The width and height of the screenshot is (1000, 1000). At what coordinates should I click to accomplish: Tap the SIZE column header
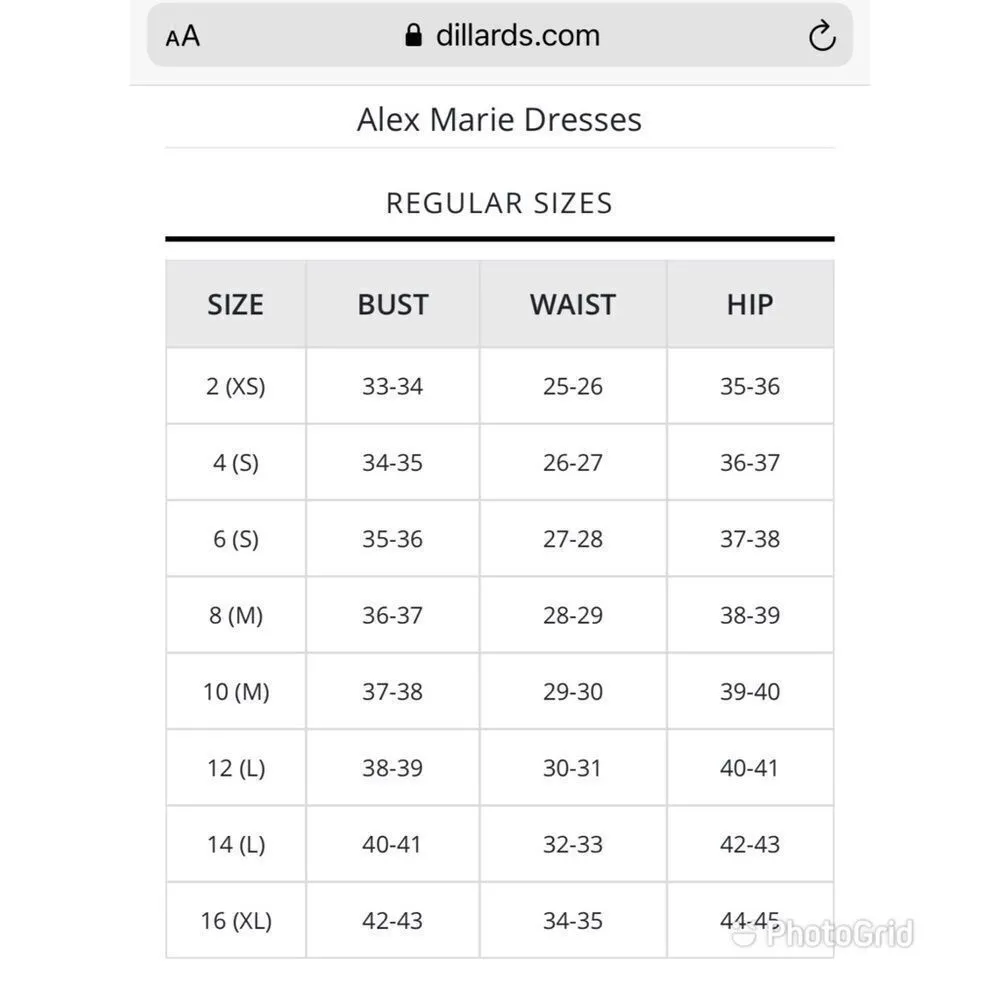(236, 305)
